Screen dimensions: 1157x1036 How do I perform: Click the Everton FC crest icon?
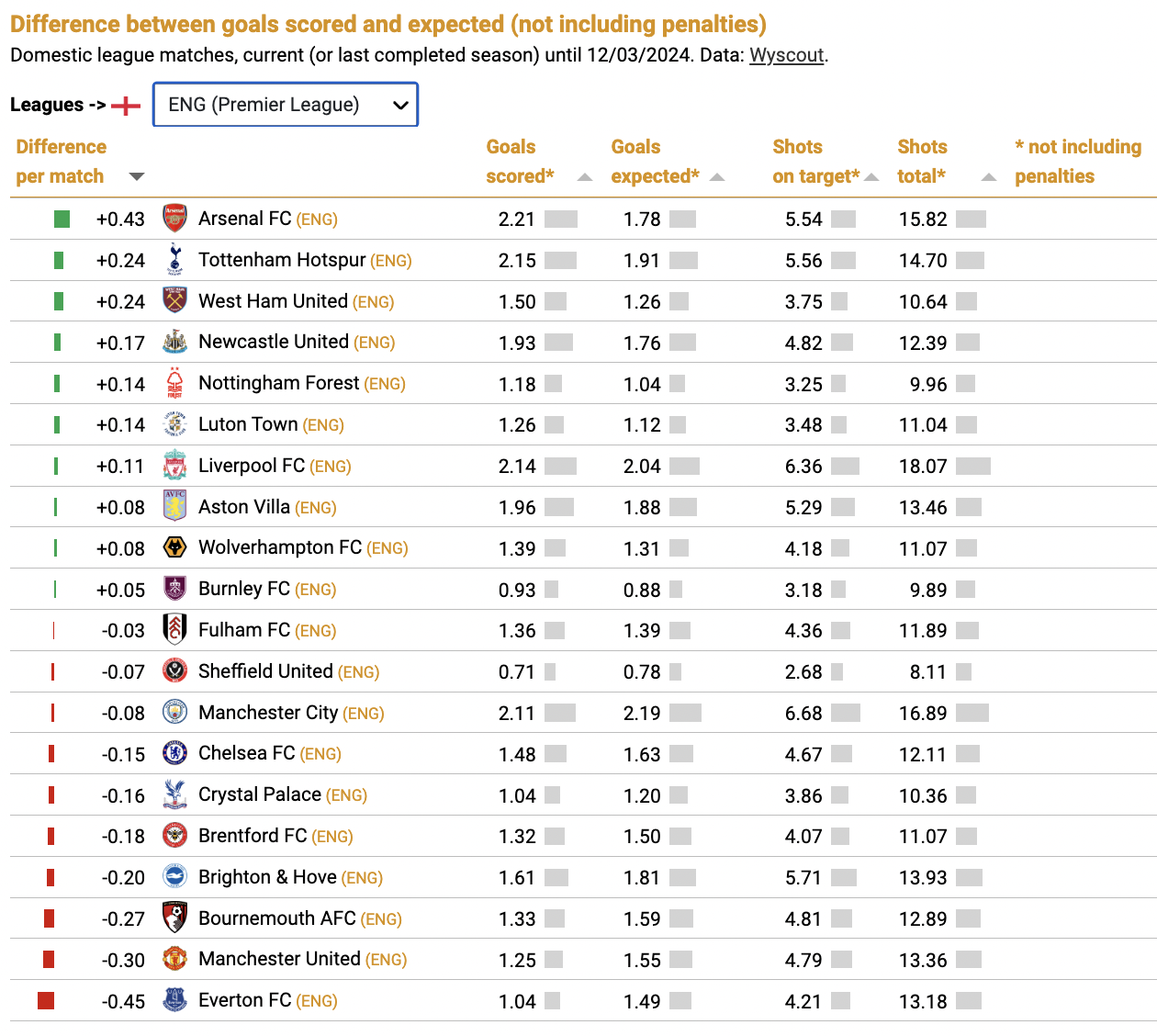pos(174,1000)
